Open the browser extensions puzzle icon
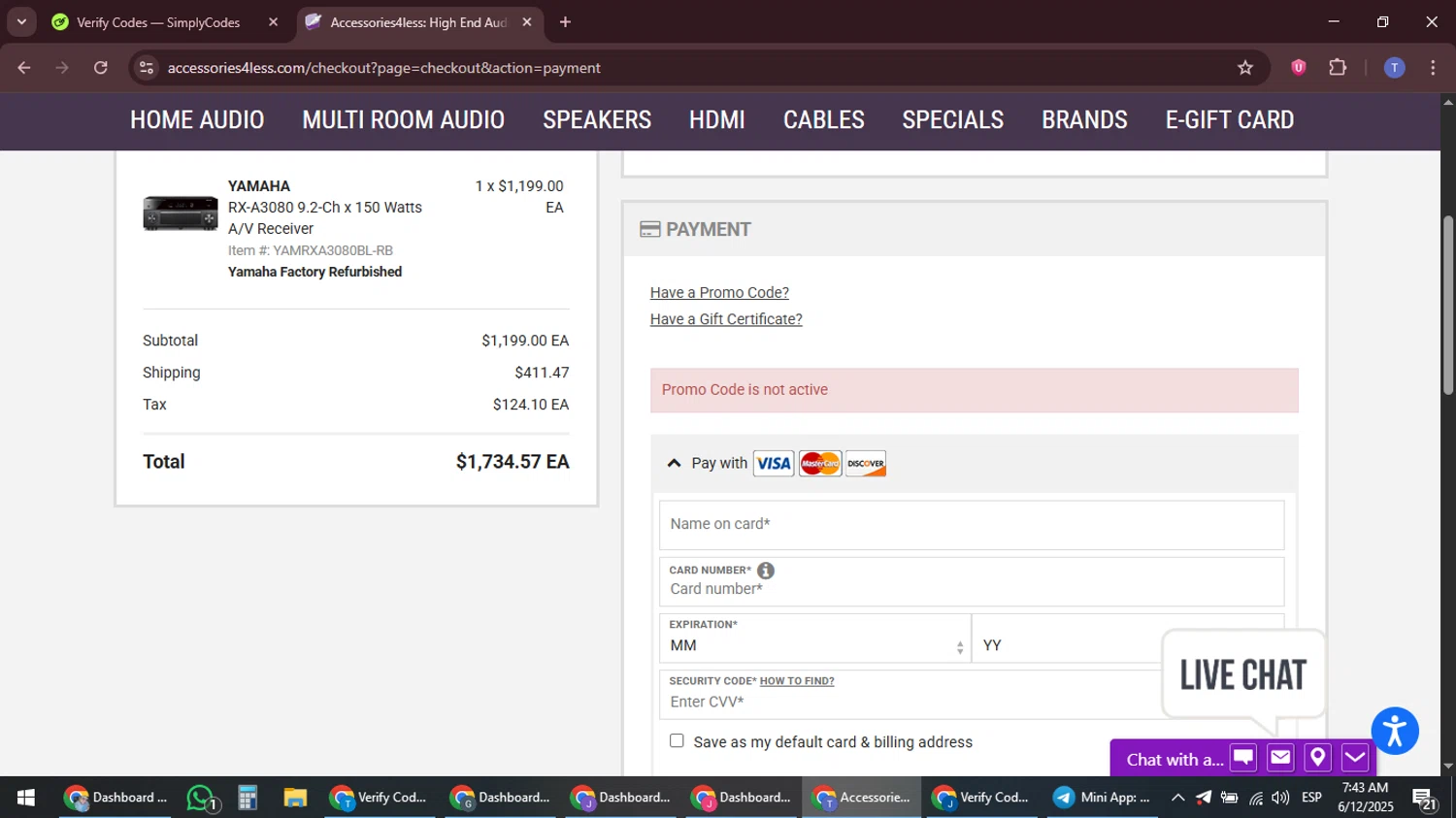This screenshot has height=818, width=1456. [1338, 68]
